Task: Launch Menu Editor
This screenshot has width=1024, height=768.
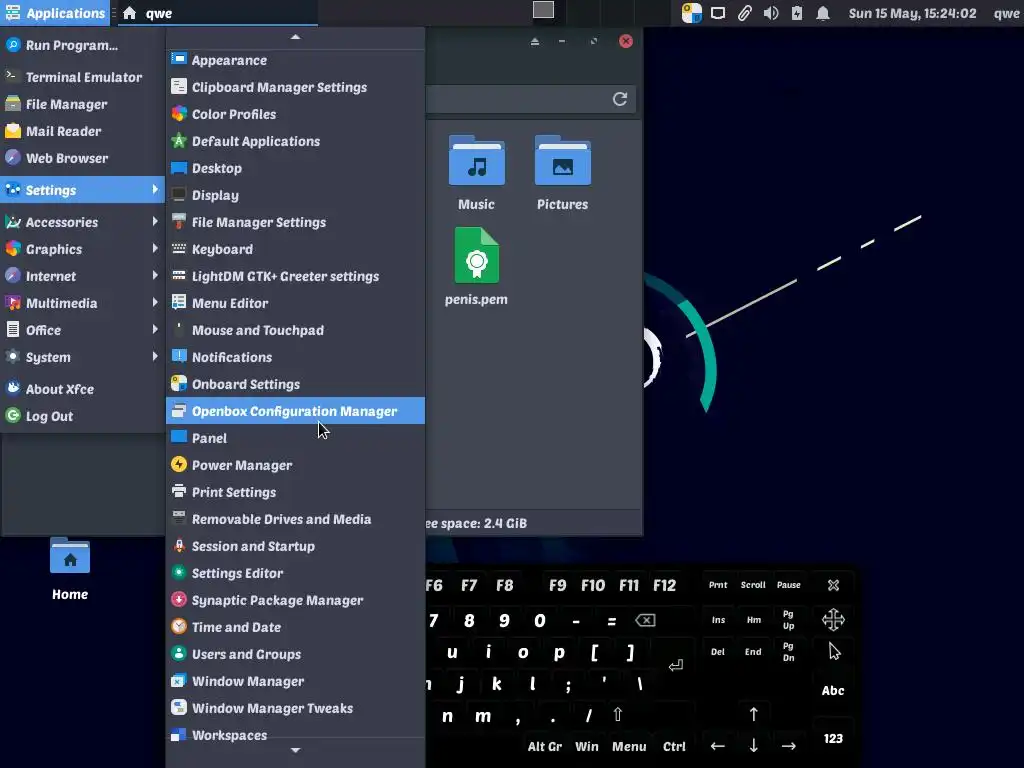Action: (x=295, y=303)
